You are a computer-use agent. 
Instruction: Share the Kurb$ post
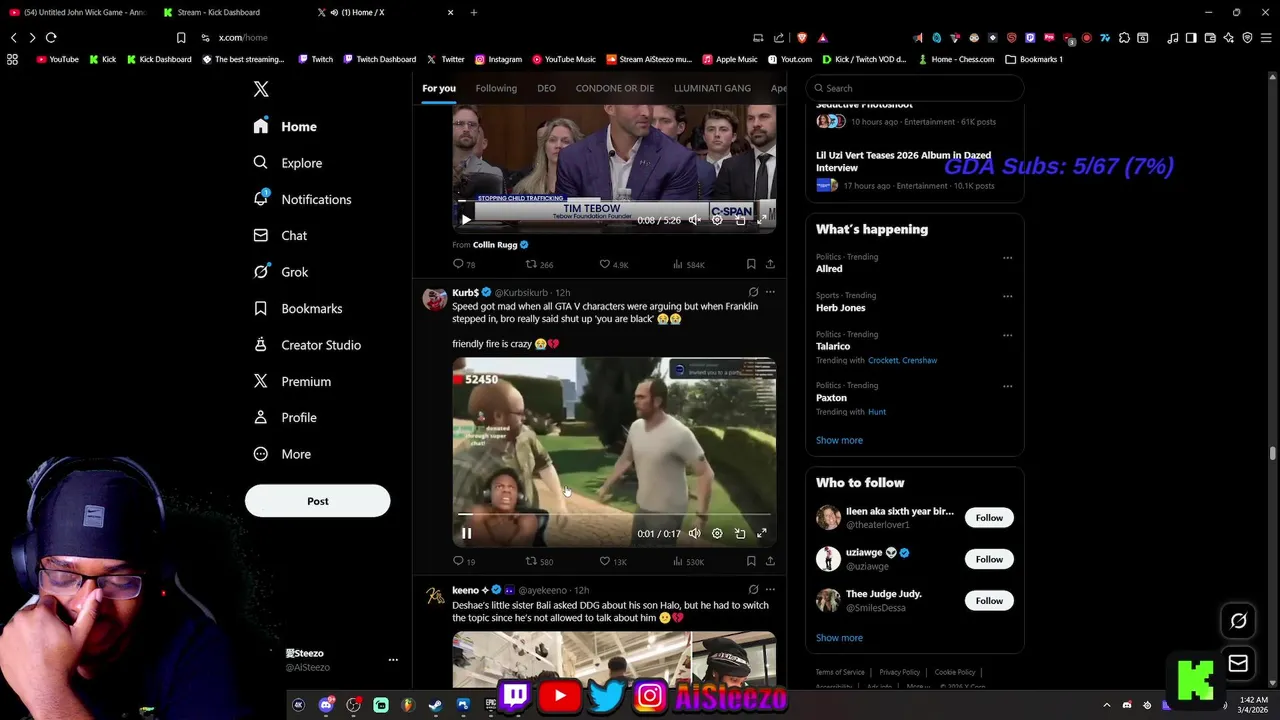coord(770,561)
